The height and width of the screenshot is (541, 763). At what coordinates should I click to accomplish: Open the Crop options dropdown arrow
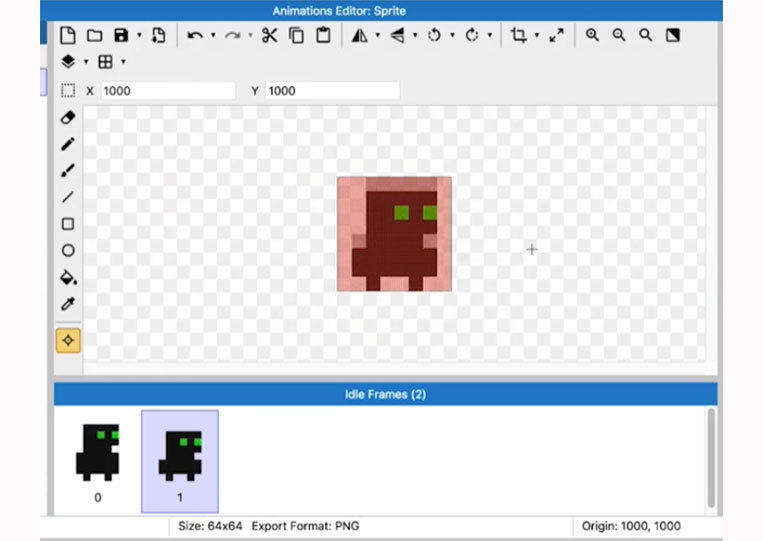click(537, 36)
